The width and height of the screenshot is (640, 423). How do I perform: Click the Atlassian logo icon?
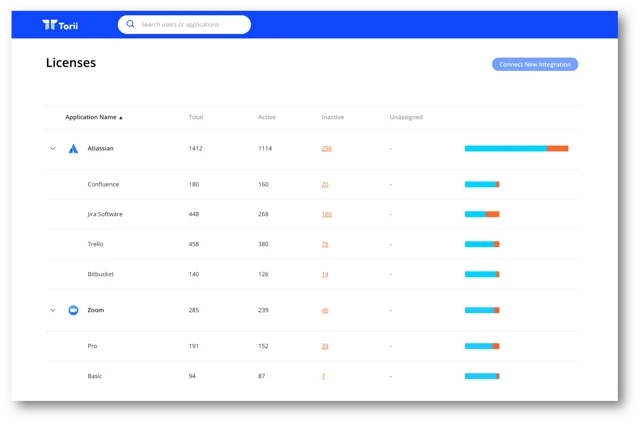73,149
